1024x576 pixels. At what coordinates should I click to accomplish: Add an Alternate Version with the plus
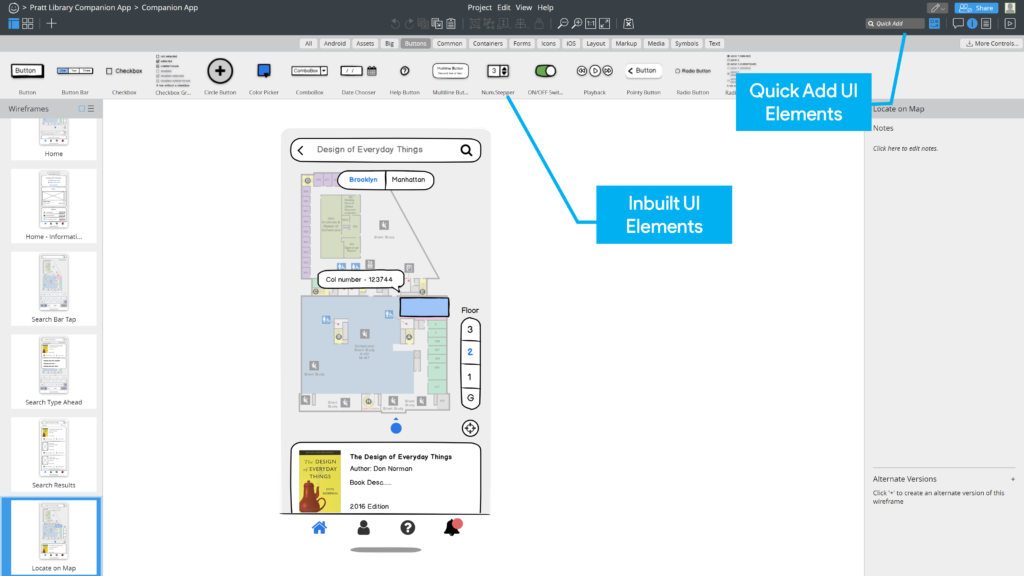[x=1013, y=479]
